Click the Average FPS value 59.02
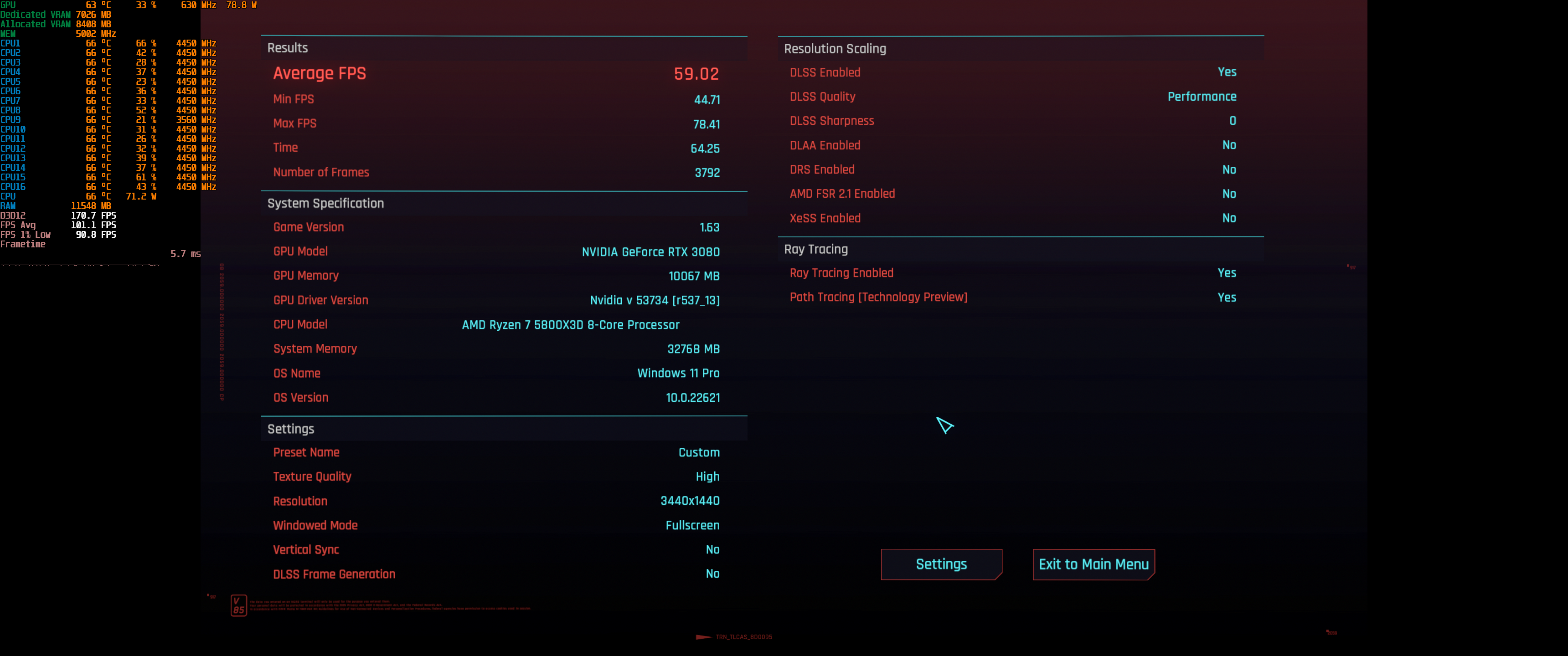The image size is (1568, 656). click(x=696, y=74)
